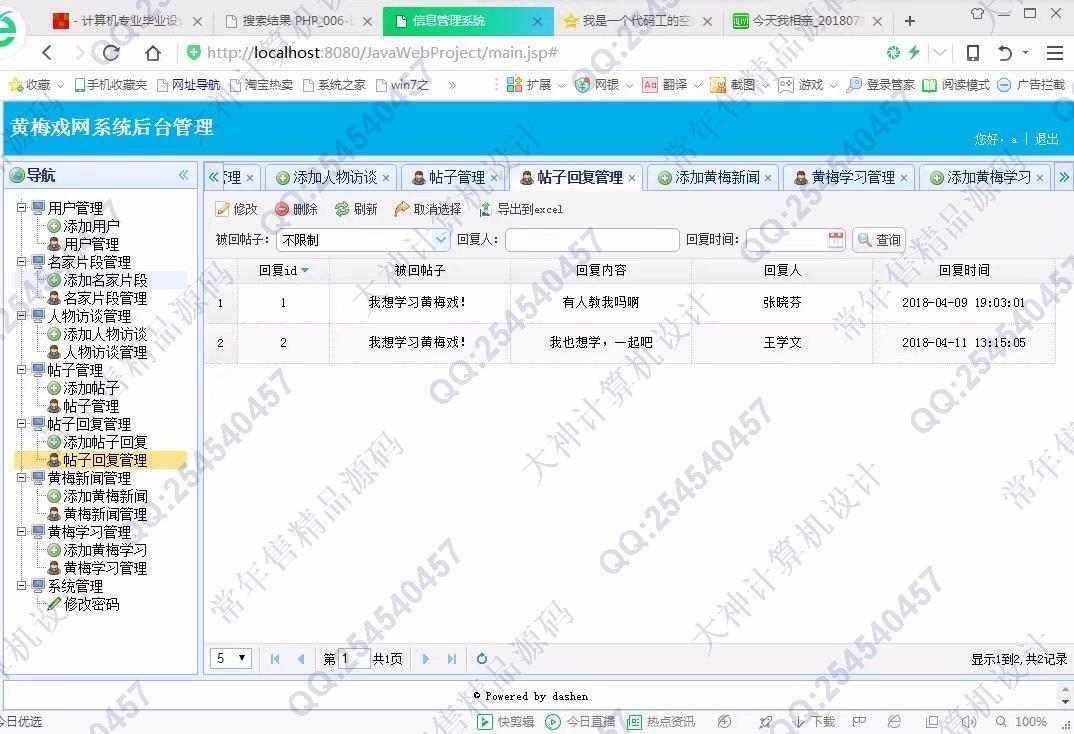Viewport: 1074px width, 734px height.
Task: Export table via 导出到excel icon
Action: pos(486,210)
